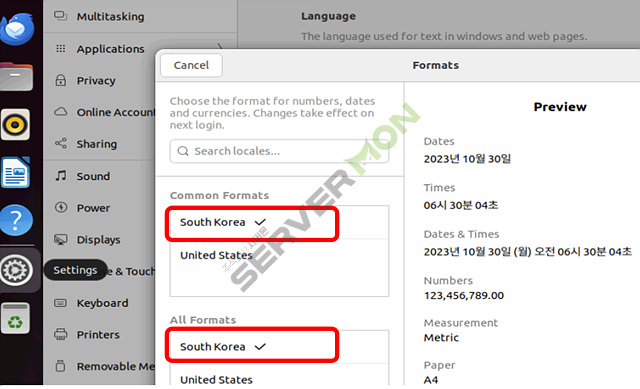The image size is (640, 389).
Task: Open the Sharing settings entry
Action: [100, 144]
